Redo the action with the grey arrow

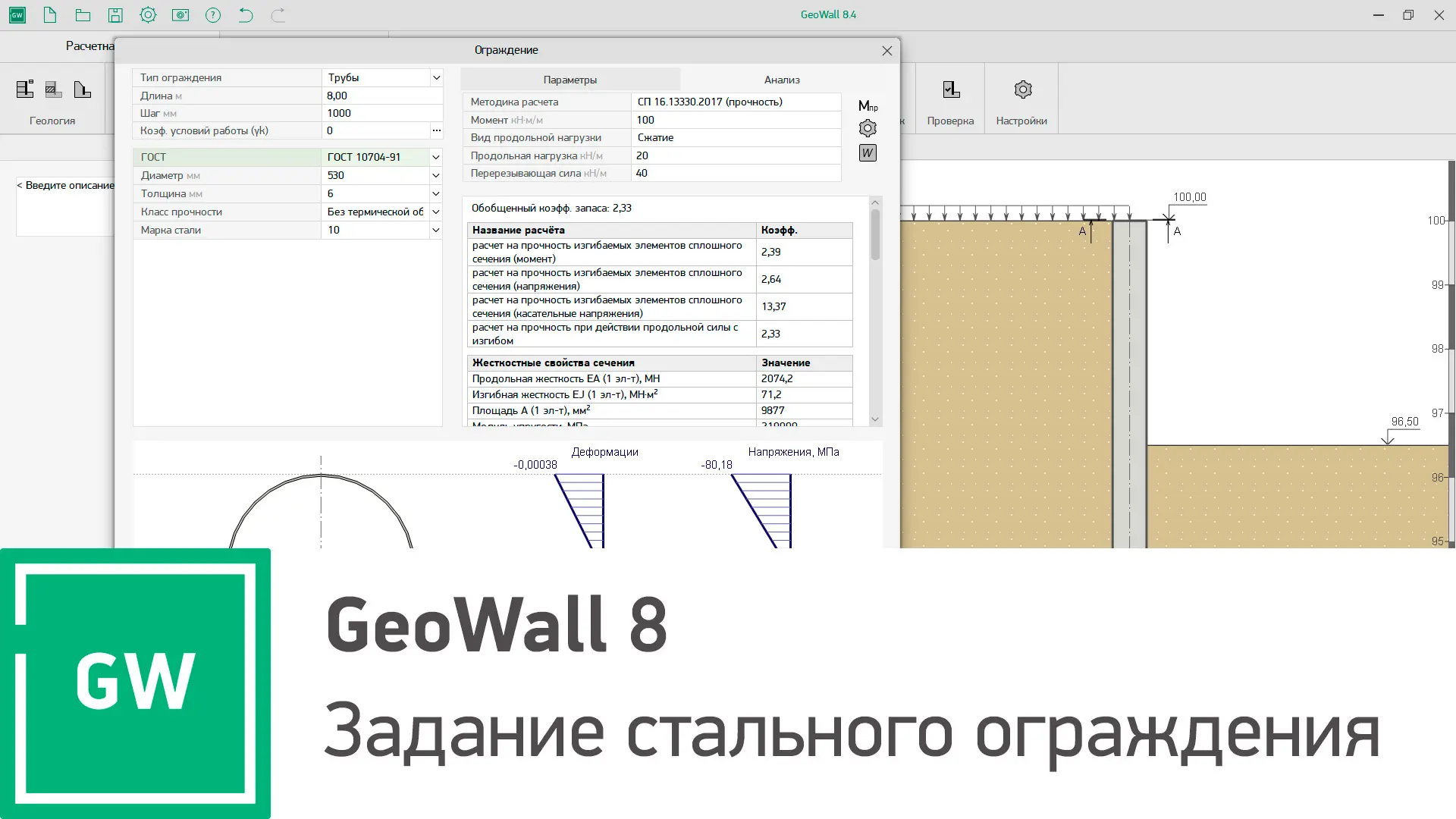click(x=278, y=15)
